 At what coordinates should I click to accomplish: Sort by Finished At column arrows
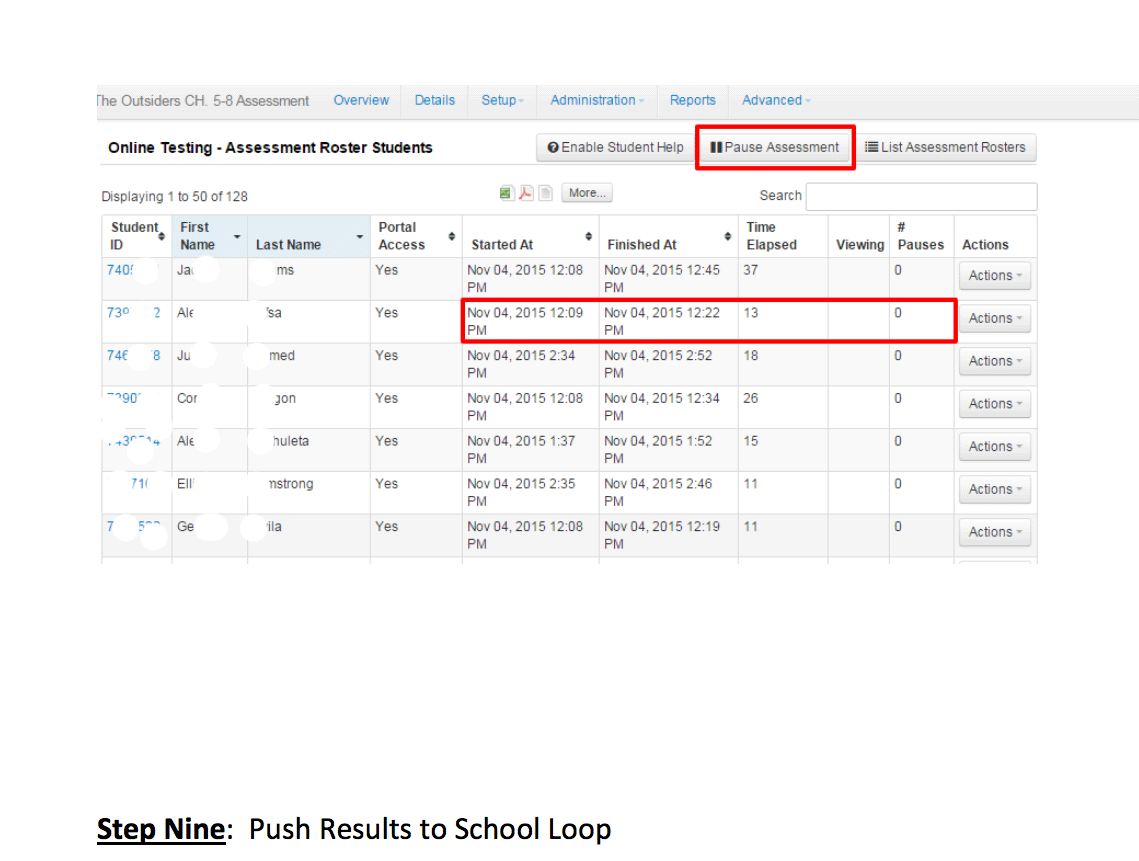point(727,236)
